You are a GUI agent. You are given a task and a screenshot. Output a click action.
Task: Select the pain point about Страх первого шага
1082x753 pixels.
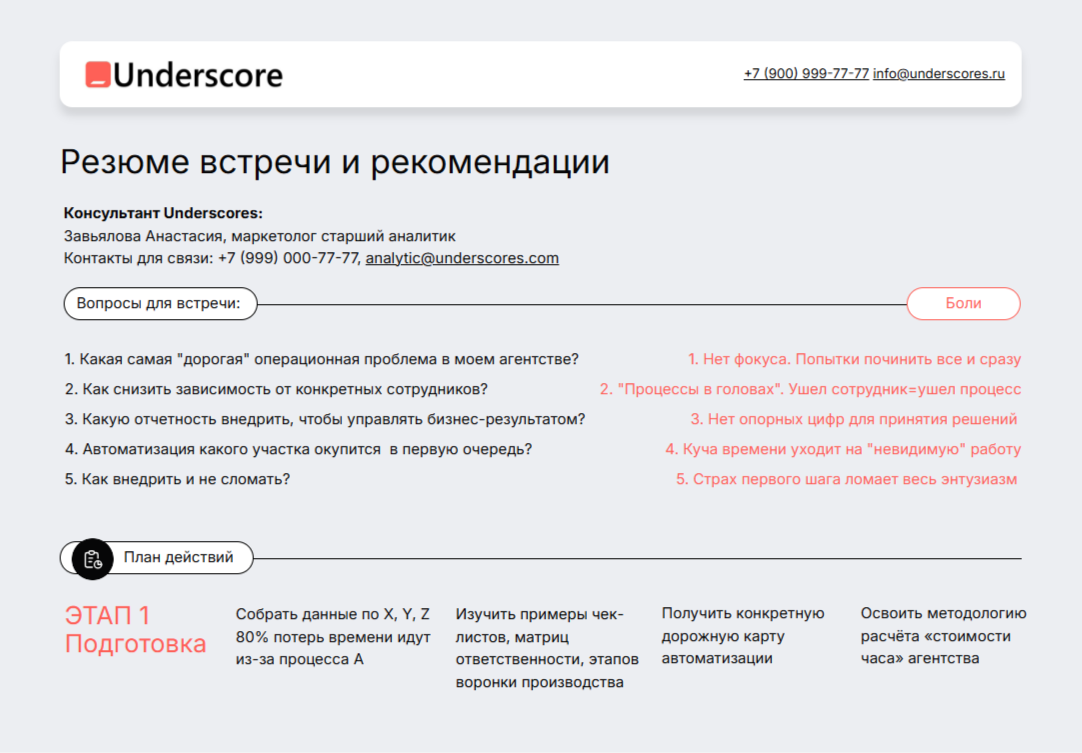click(846, 479)
